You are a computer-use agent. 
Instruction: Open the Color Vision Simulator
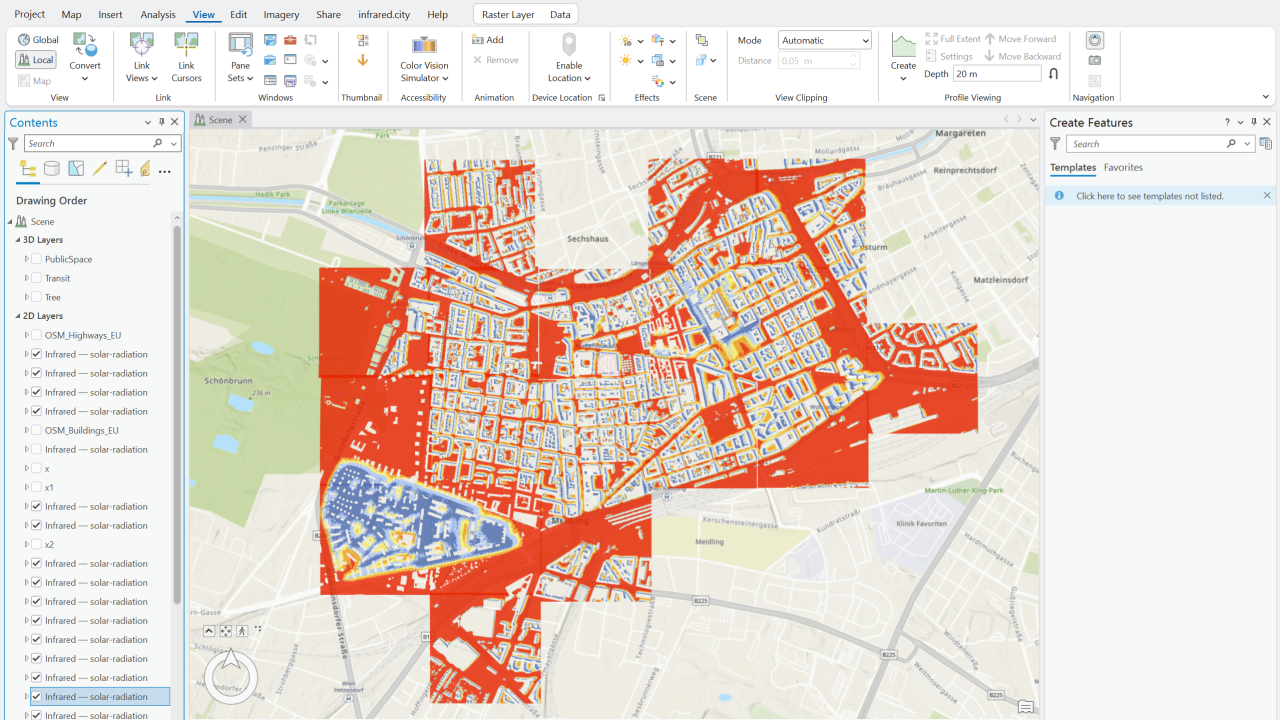(x=424, y=57)
